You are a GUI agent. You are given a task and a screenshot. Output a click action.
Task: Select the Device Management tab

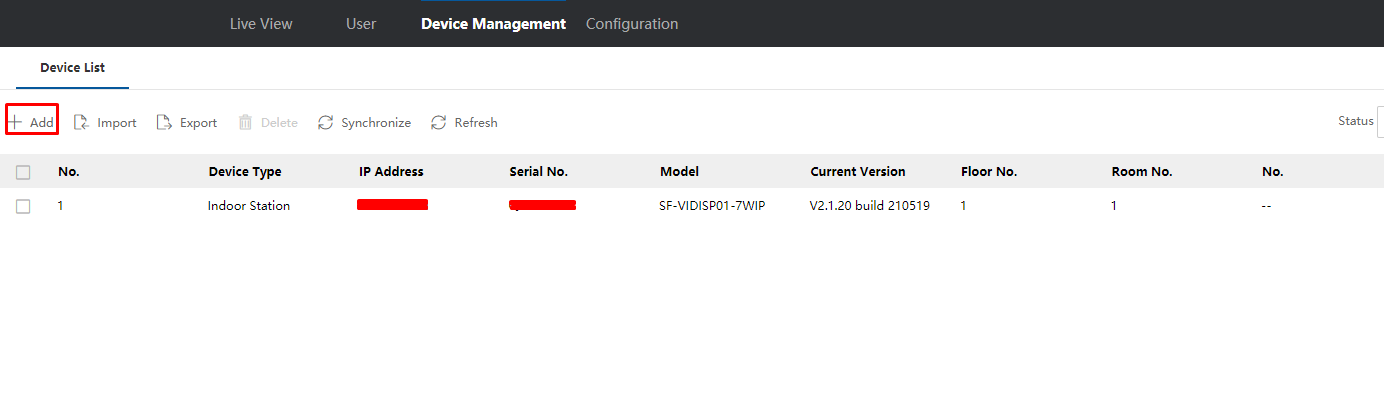pyautogui.click(x=493, y=24)
